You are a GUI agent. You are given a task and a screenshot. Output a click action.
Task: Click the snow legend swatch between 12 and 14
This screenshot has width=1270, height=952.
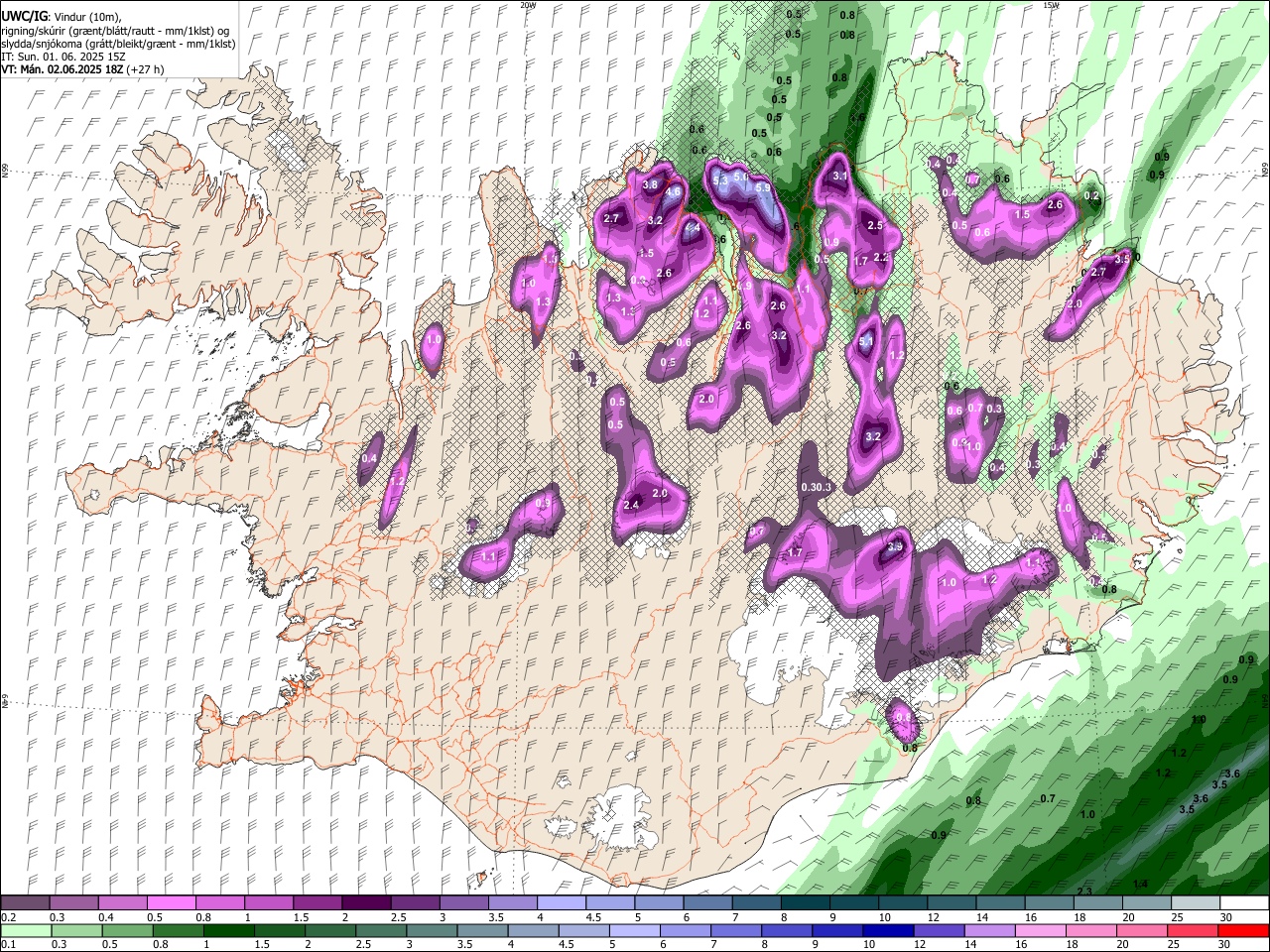951,903
